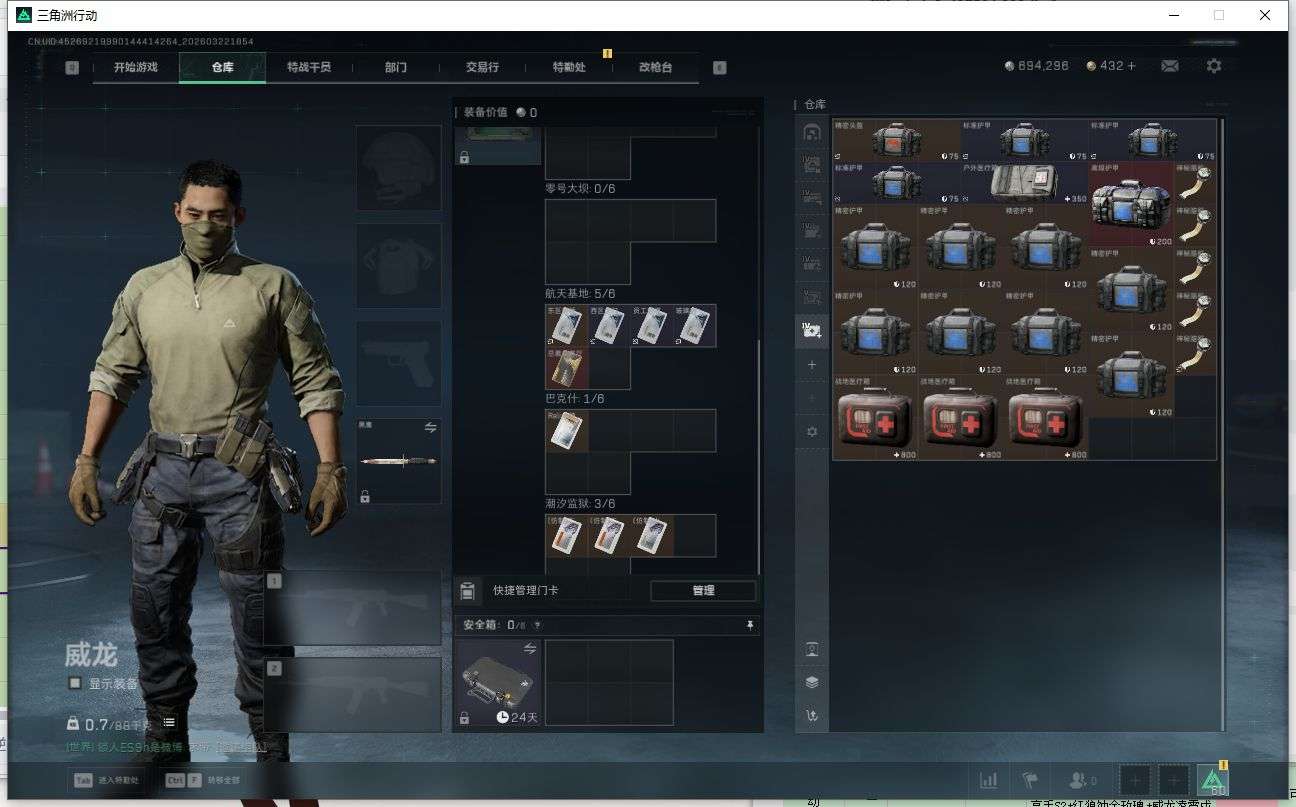Select the highlighted medical warehouse page icon
The width and height of the screenshot is (1296, 807).
[812, 330]
